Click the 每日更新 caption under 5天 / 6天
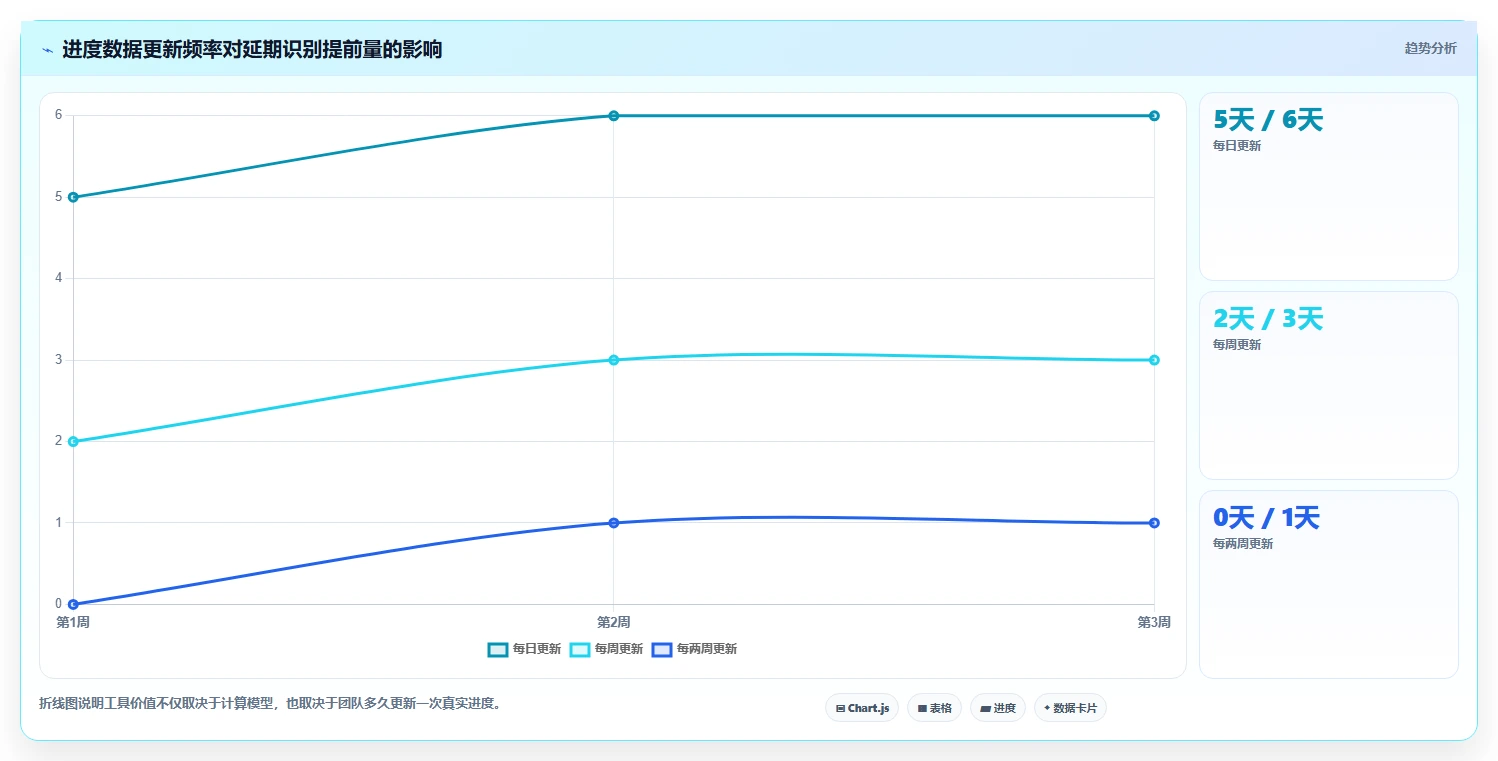The width and height of the screenshot is (1498, 761). tap(1237, 146)
